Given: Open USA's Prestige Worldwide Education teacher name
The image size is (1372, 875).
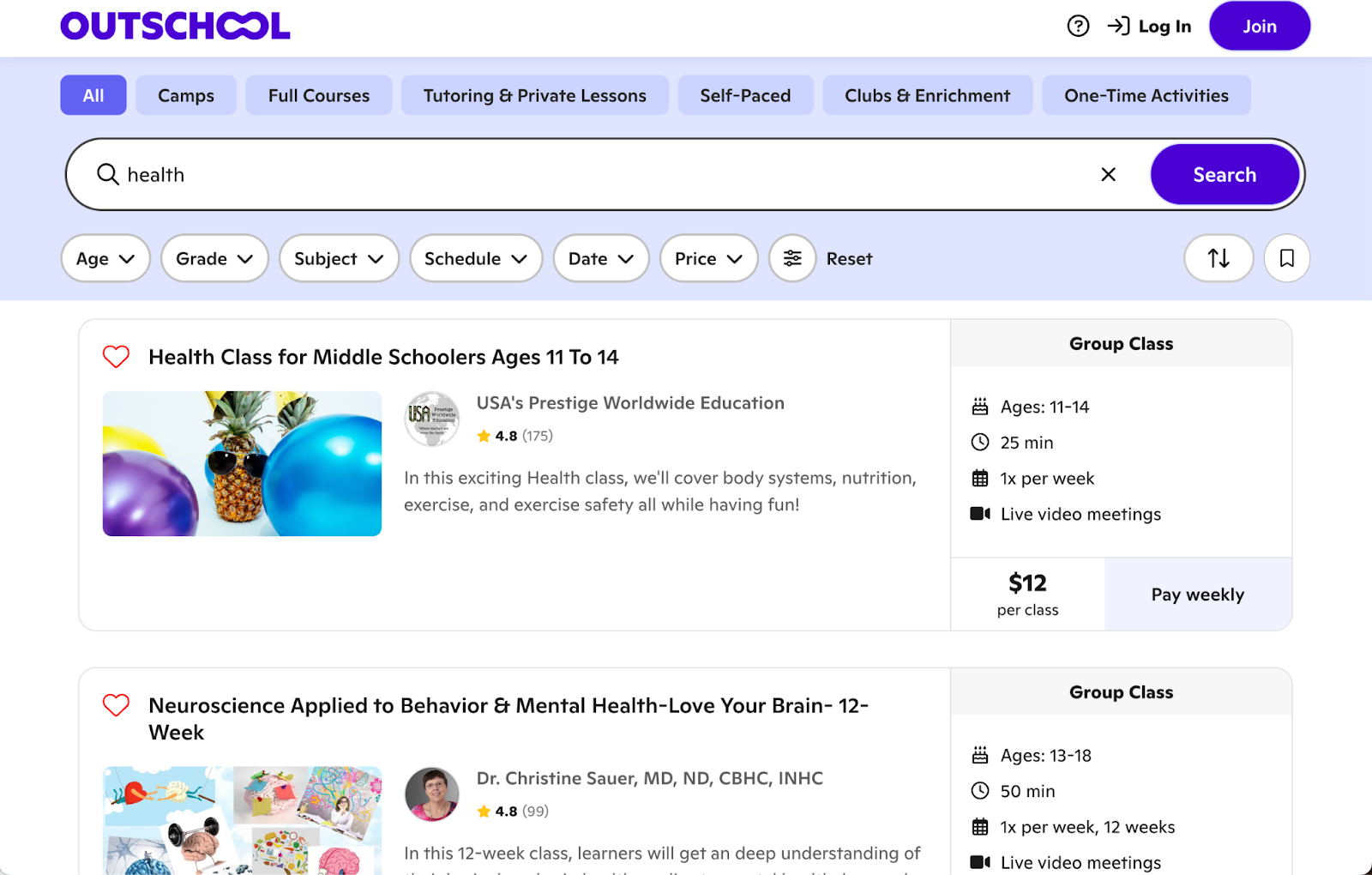Looking at the screenshot, I should [630, 403].
